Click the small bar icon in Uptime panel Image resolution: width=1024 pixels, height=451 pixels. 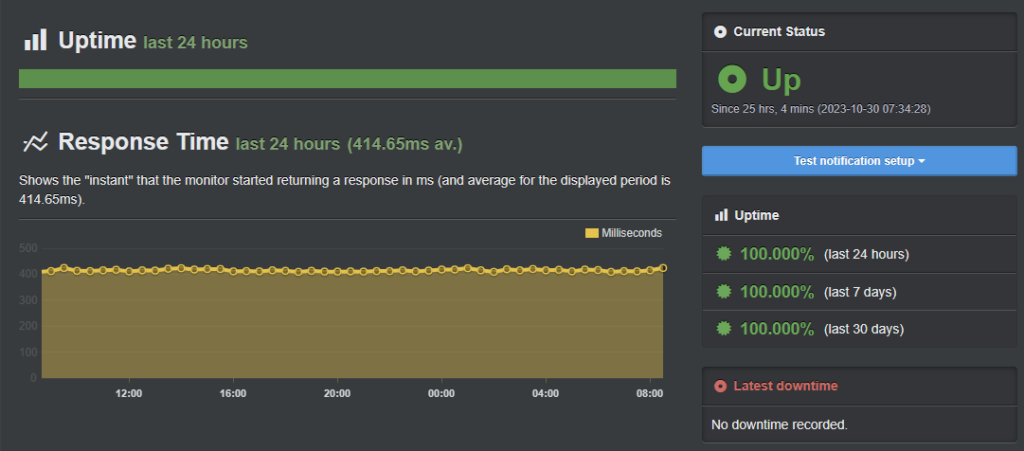click(x=721, y=215)
